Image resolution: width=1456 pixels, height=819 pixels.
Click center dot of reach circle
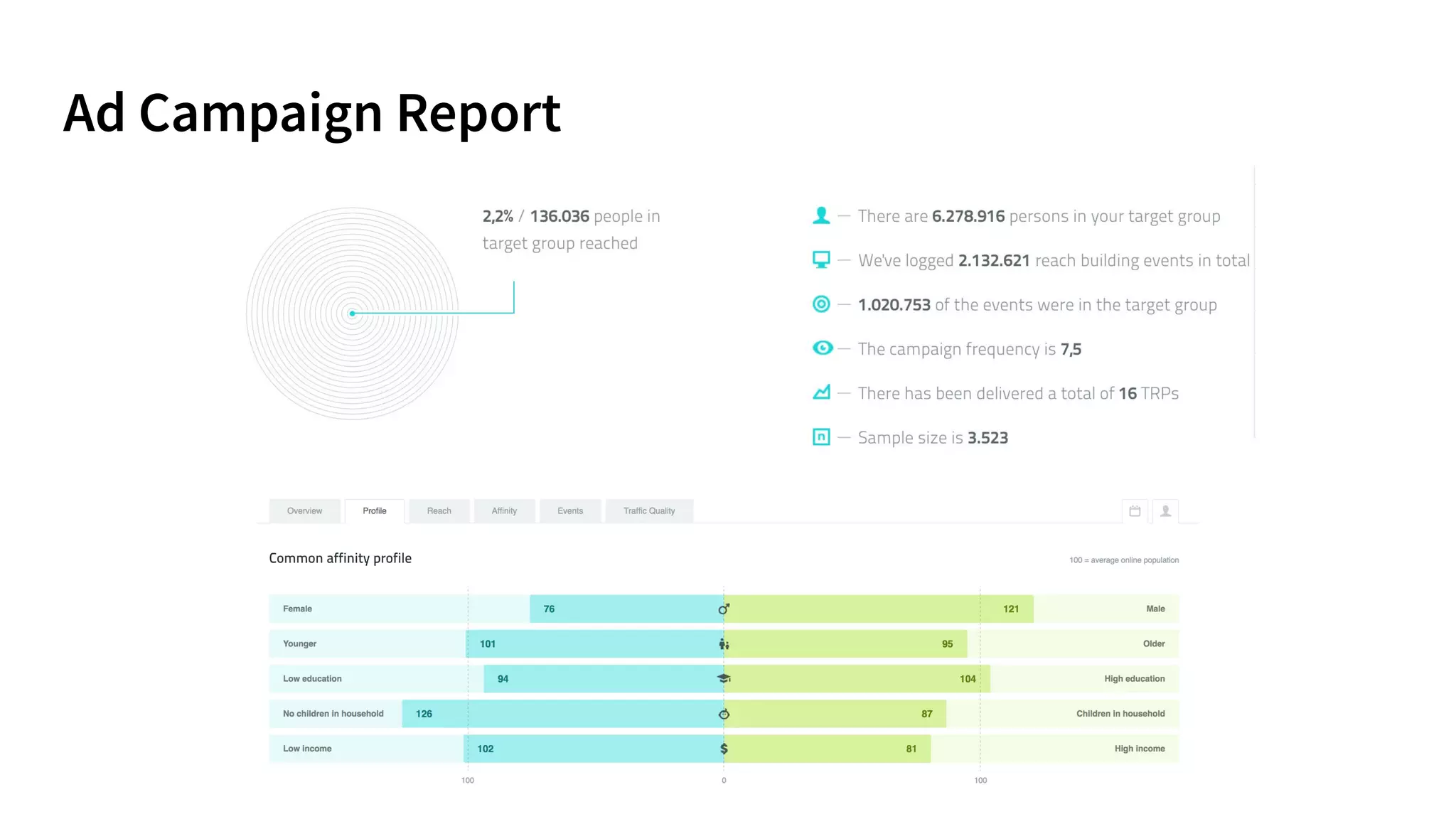point(352,314)
